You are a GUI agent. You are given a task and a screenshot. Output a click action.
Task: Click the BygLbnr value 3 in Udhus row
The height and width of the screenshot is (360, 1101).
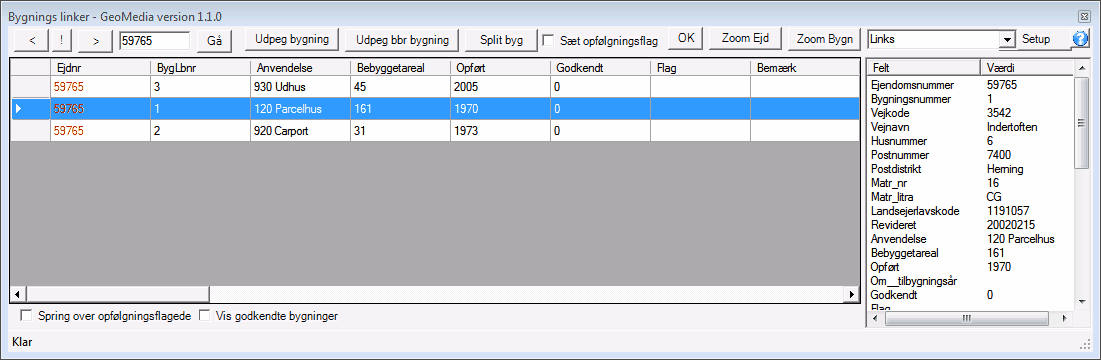click(x=200, y=86)
